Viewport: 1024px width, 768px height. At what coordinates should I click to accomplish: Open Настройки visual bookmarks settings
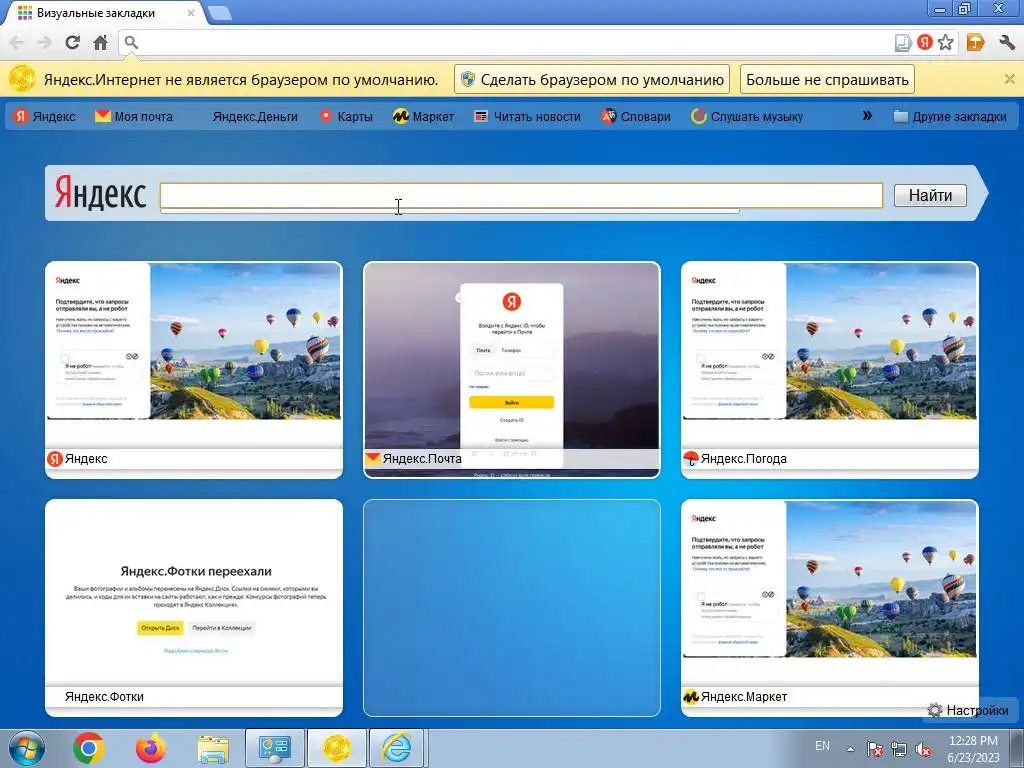968,711
